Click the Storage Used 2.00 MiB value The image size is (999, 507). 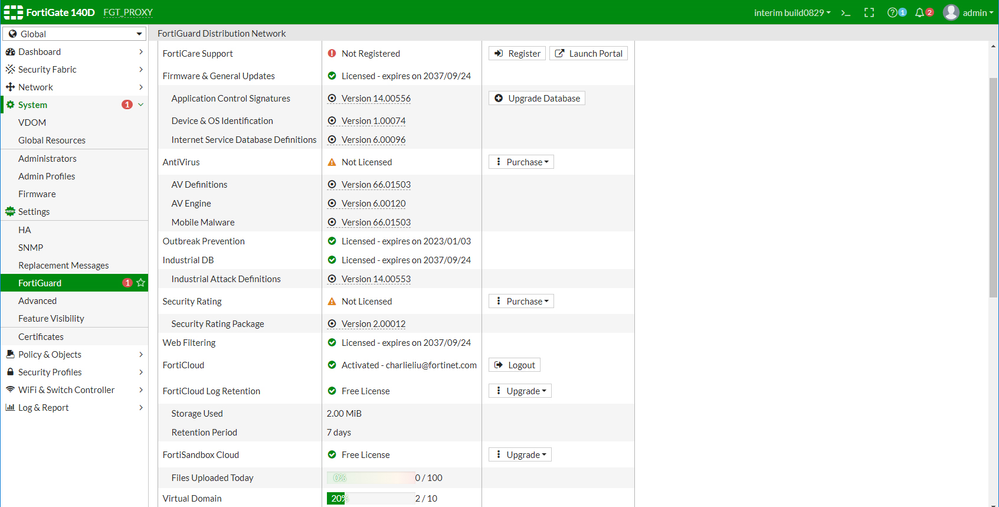344,413
